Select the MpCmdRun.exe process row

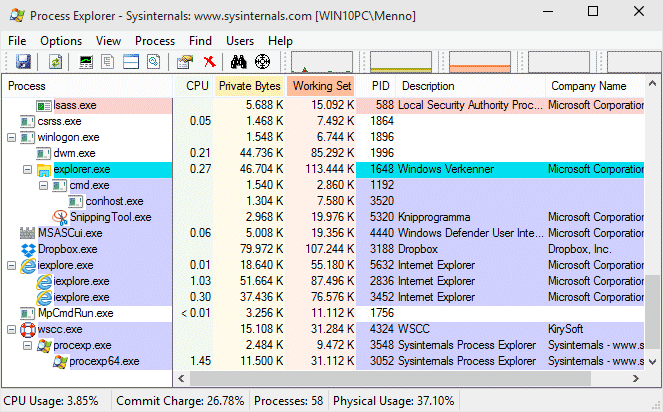coord(323,313)
